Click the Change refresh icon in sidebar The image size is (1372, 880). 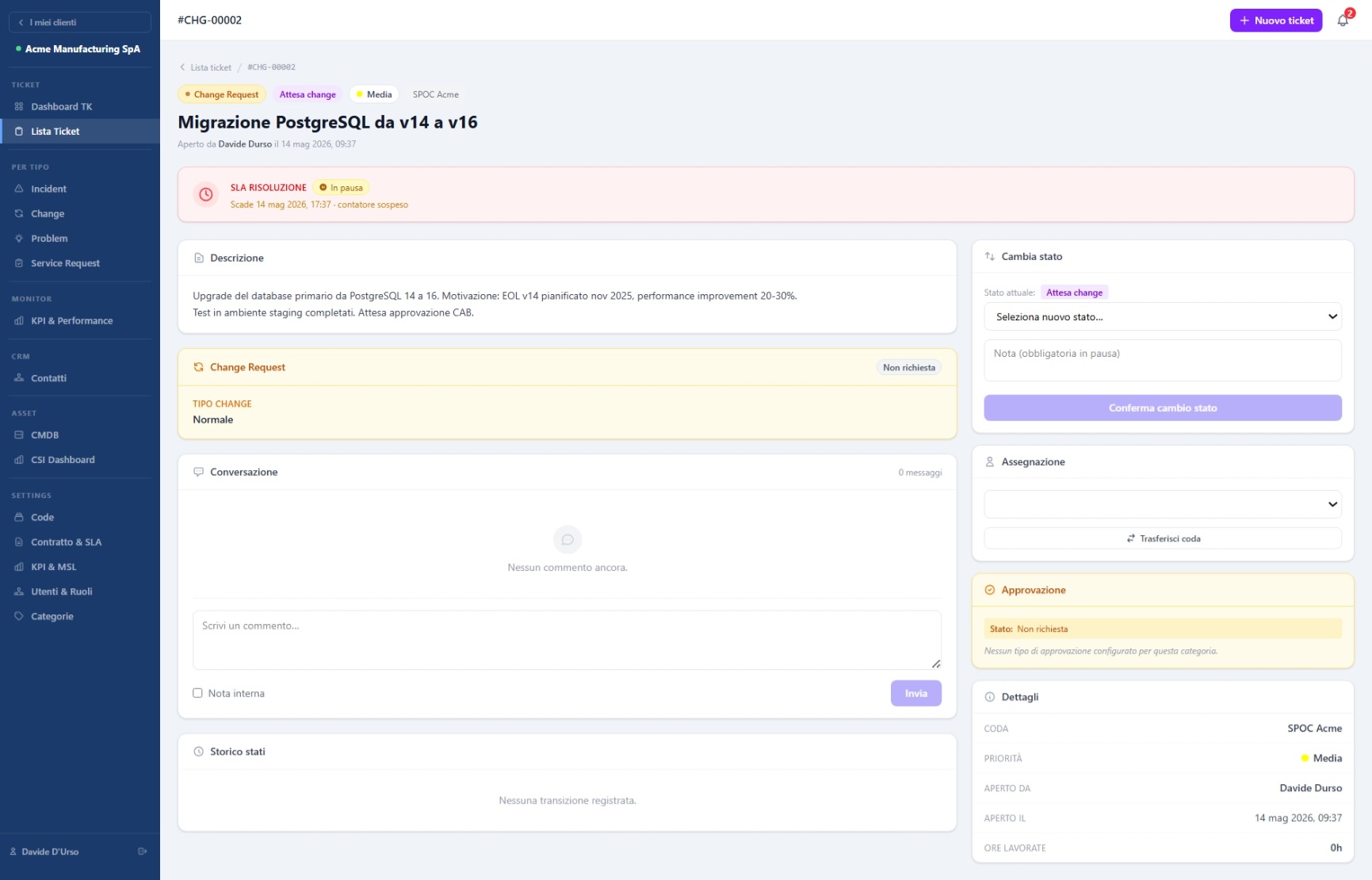[19, 213]
